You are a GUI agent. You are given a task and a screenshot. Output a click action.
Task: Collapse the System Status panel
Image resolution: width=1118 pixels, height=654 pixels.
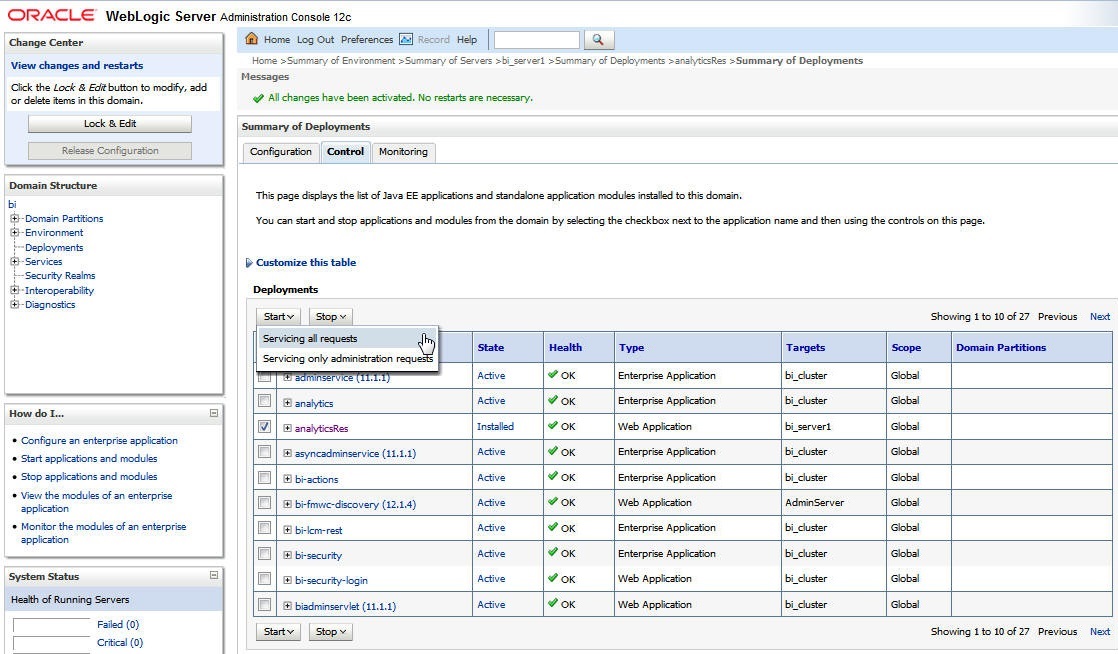(214, 575)
